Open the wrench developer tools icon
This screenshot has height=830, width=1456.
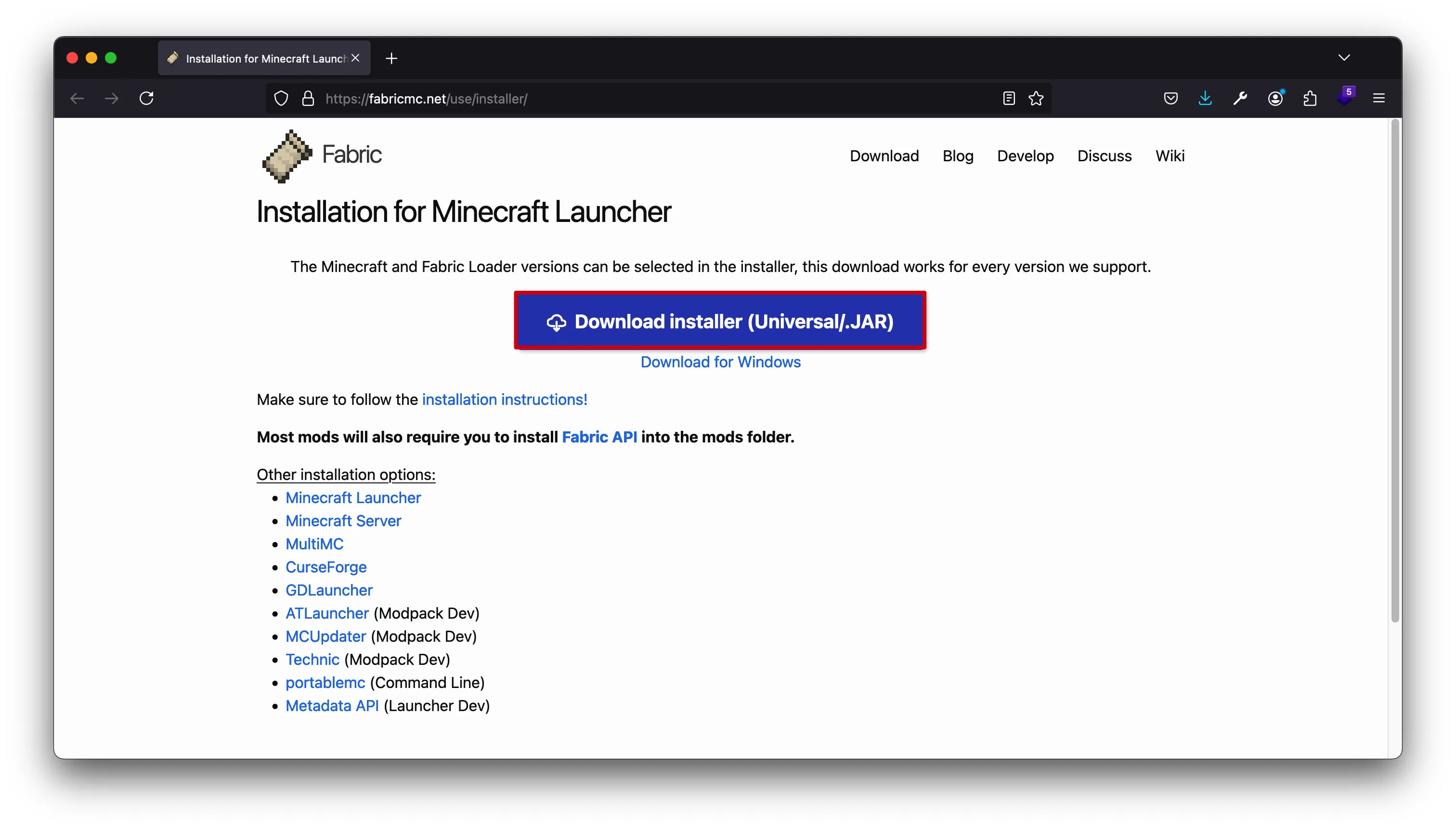click(1240, 99)
